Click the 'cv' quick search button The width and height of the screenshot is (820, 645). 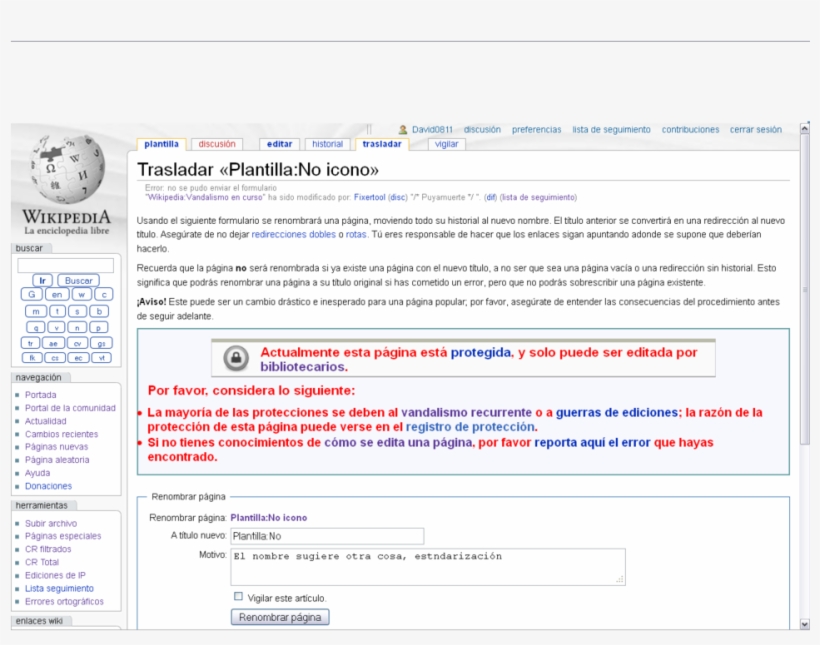coord(77,343)
